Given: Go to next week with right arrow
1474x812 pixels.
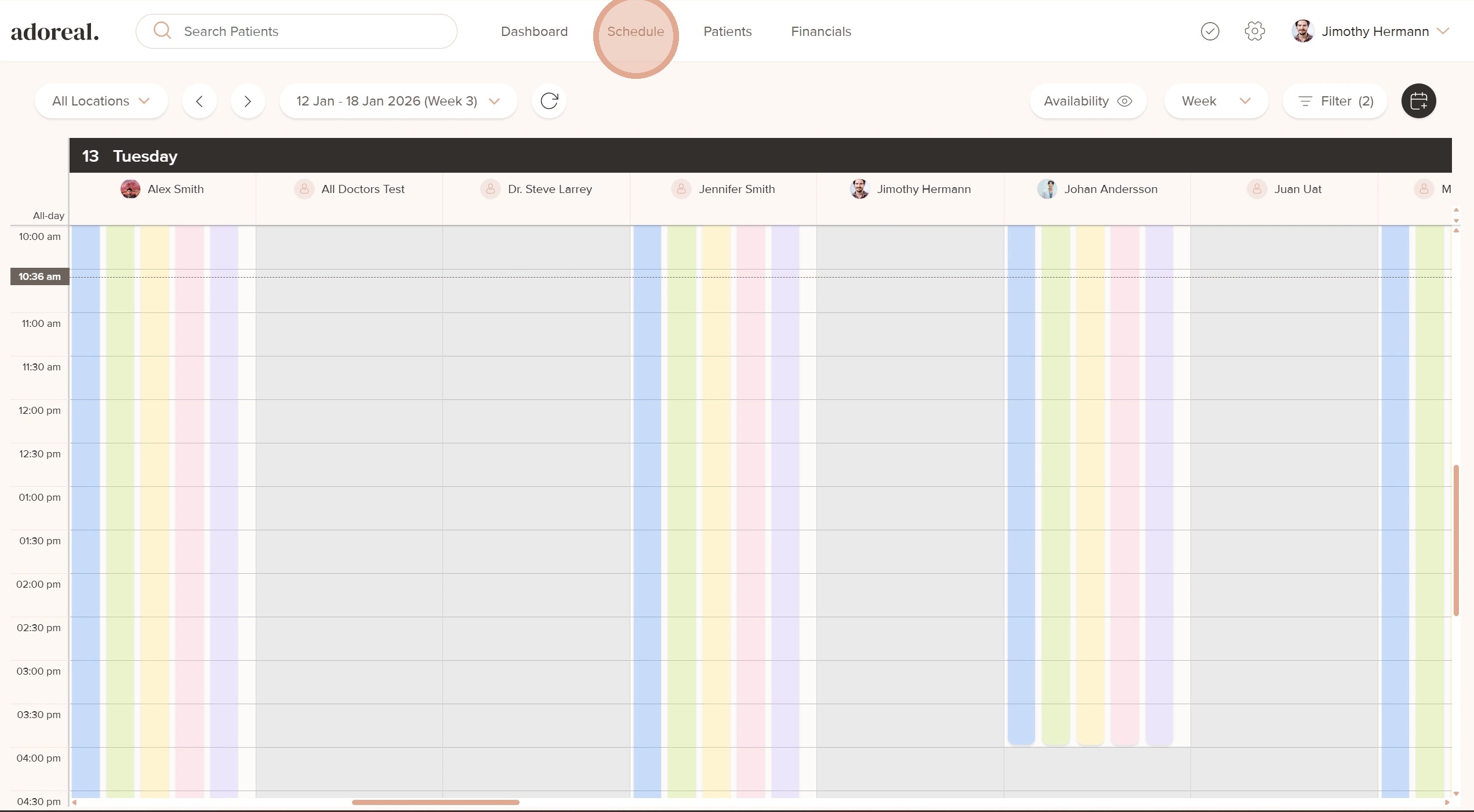Looking at the screenshot, I should click(248, 101).
